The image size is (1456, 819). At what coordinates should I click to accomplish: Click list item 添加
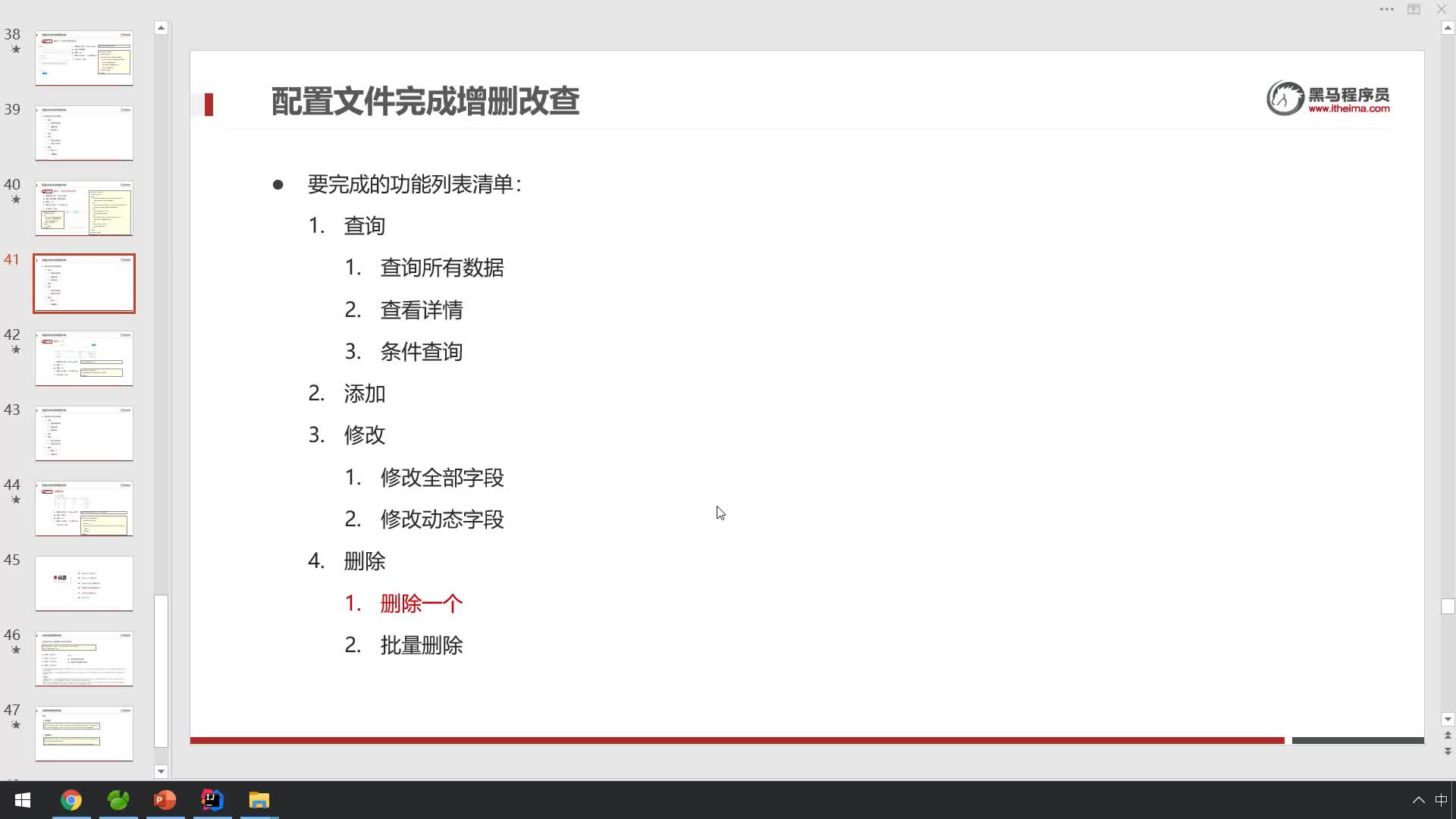[365, 394]
